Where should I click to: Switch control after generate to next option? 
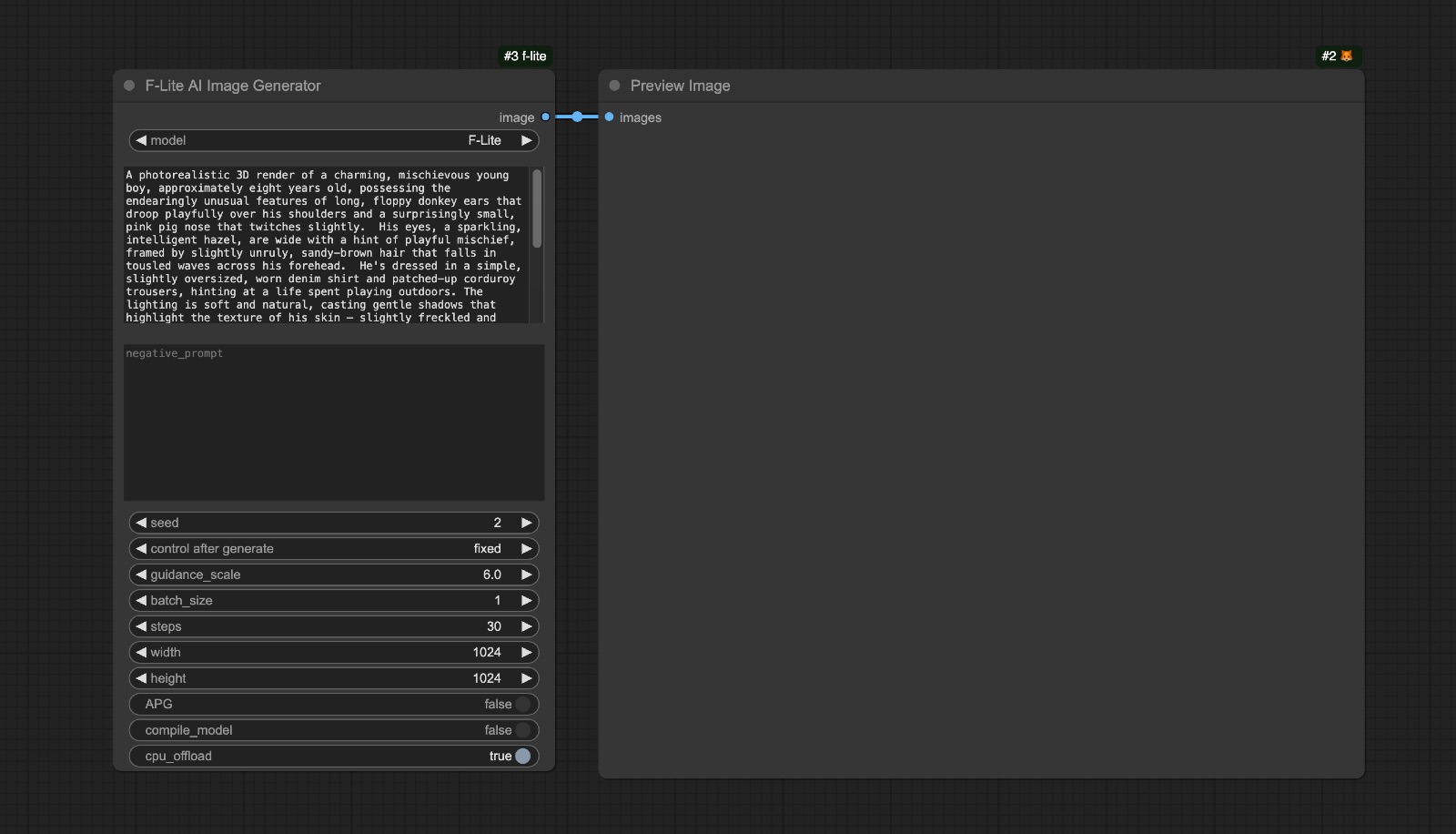(526, 549)
